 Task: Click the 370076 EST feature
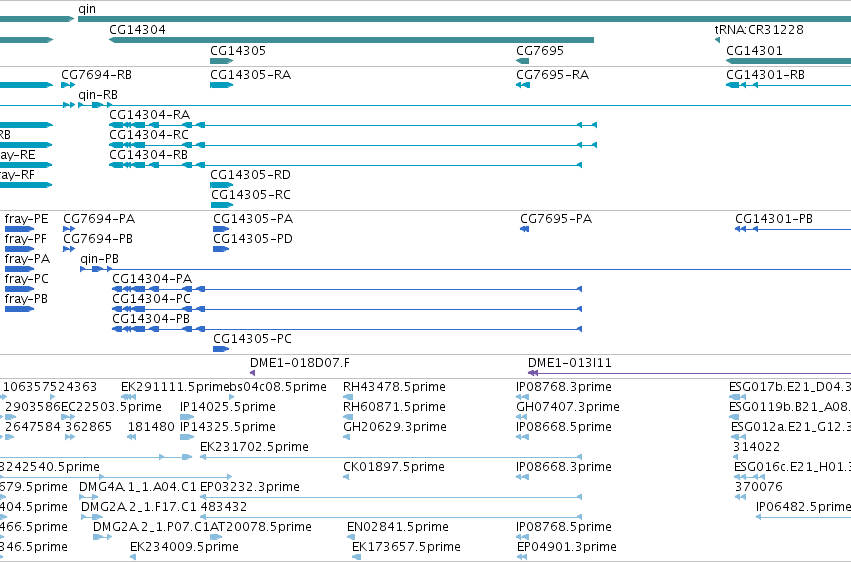740,497
